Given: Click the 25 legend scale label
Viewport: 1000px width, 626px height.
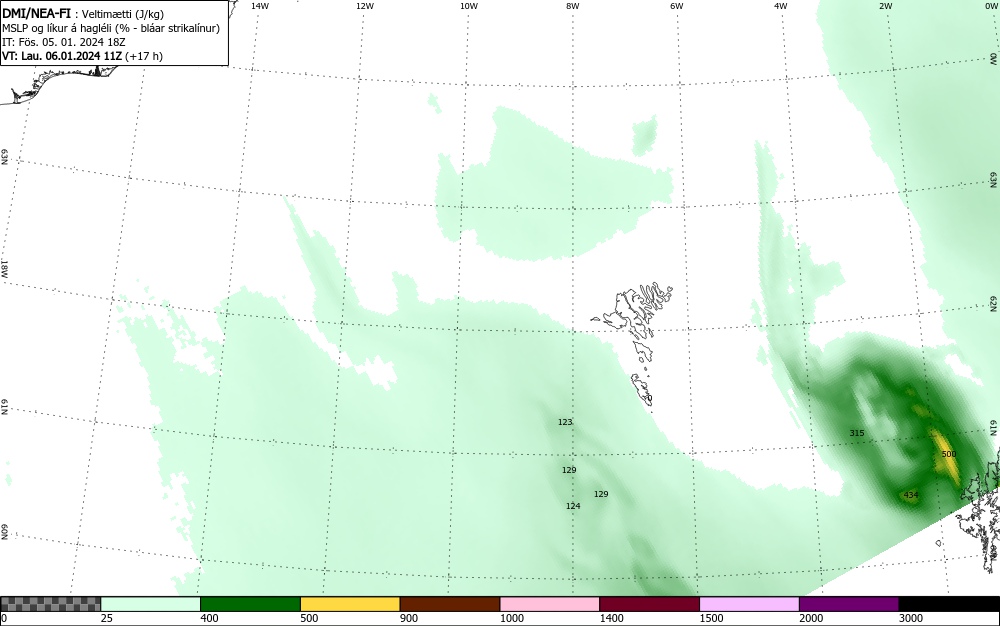Looking at the screenshot, I should tap(107, 618).
